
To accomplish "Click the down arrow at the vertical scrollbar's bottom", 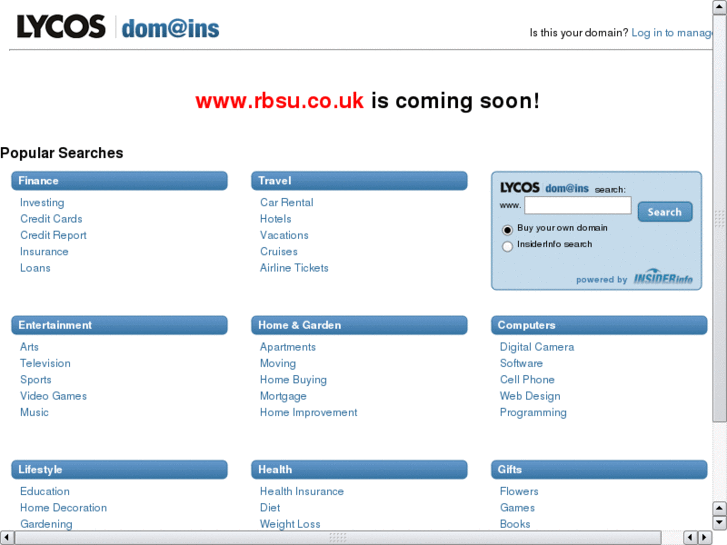I will tap(720, 523).
